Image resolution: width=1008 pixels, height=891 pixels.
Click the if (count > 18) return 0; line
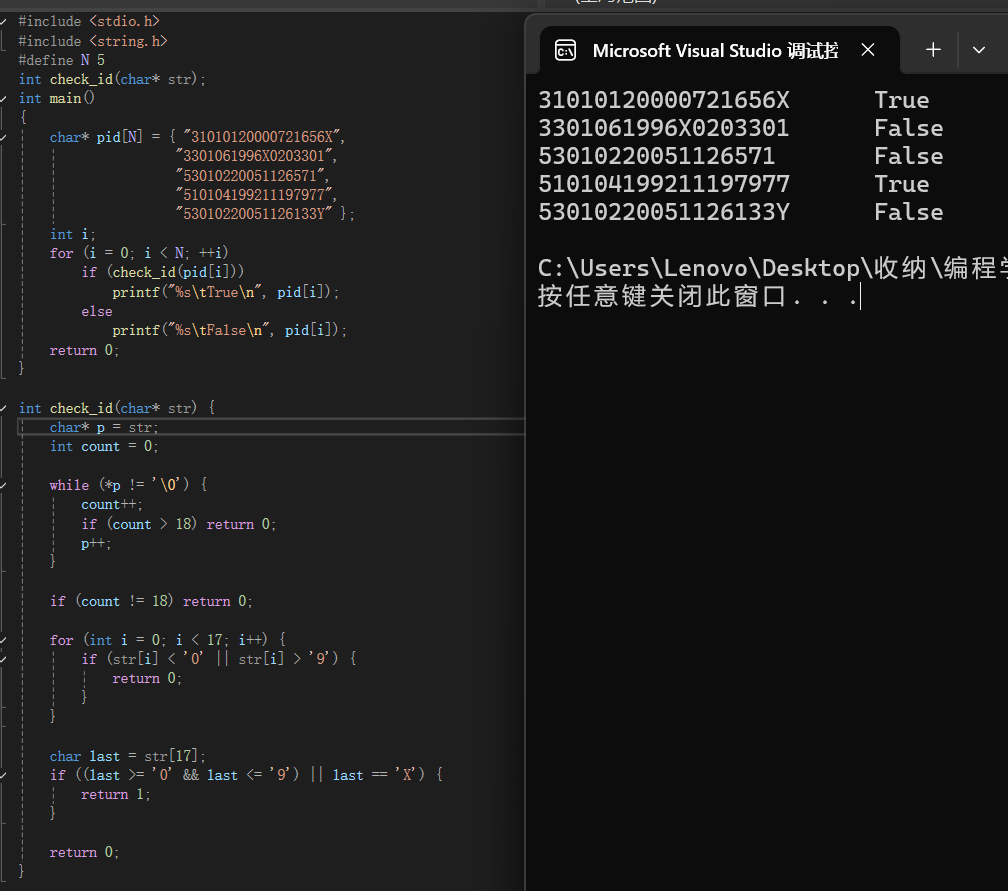point(179,524)
